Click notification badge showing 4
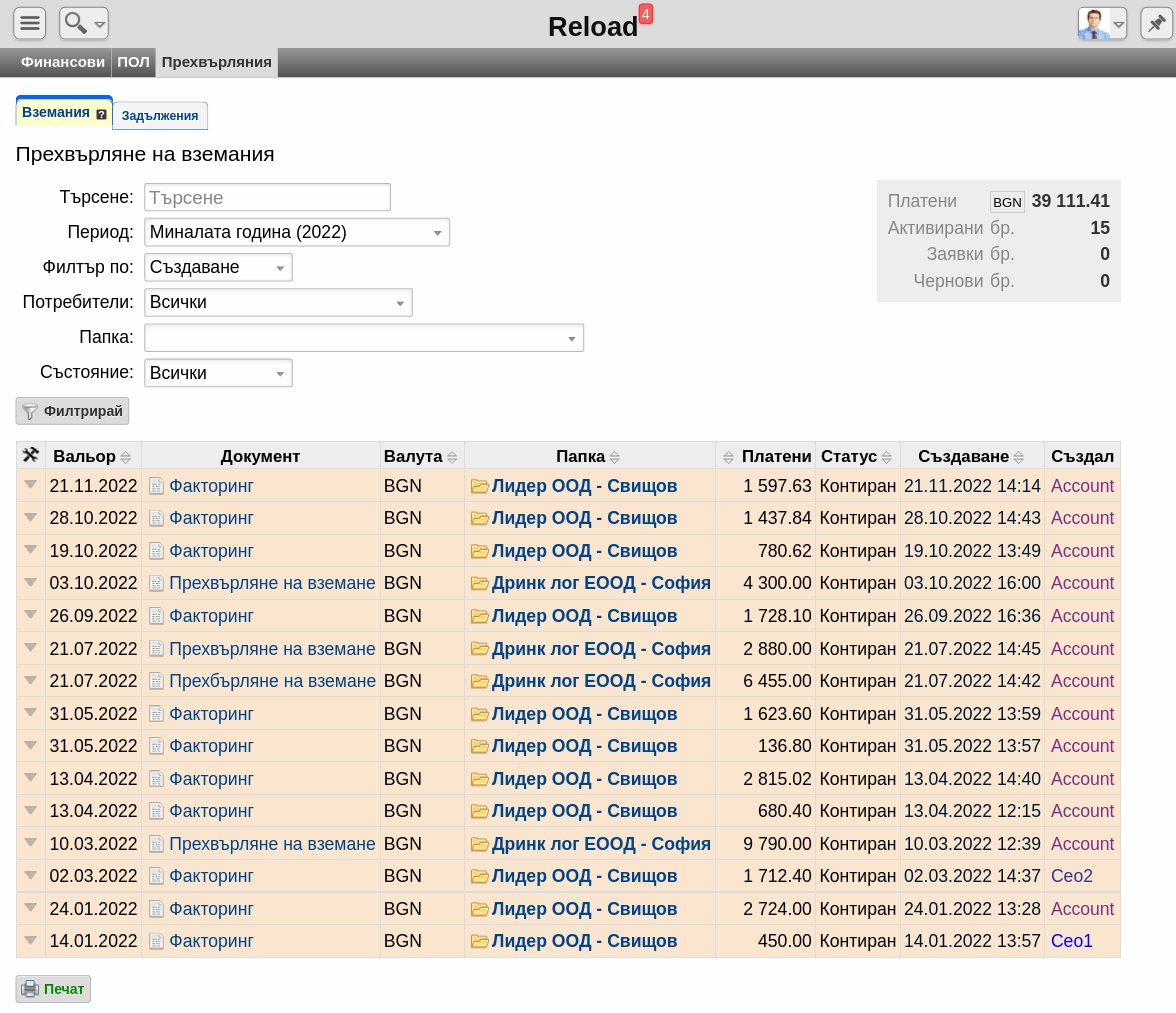This screenshot has height=1013, width=1176. (646, 13)
